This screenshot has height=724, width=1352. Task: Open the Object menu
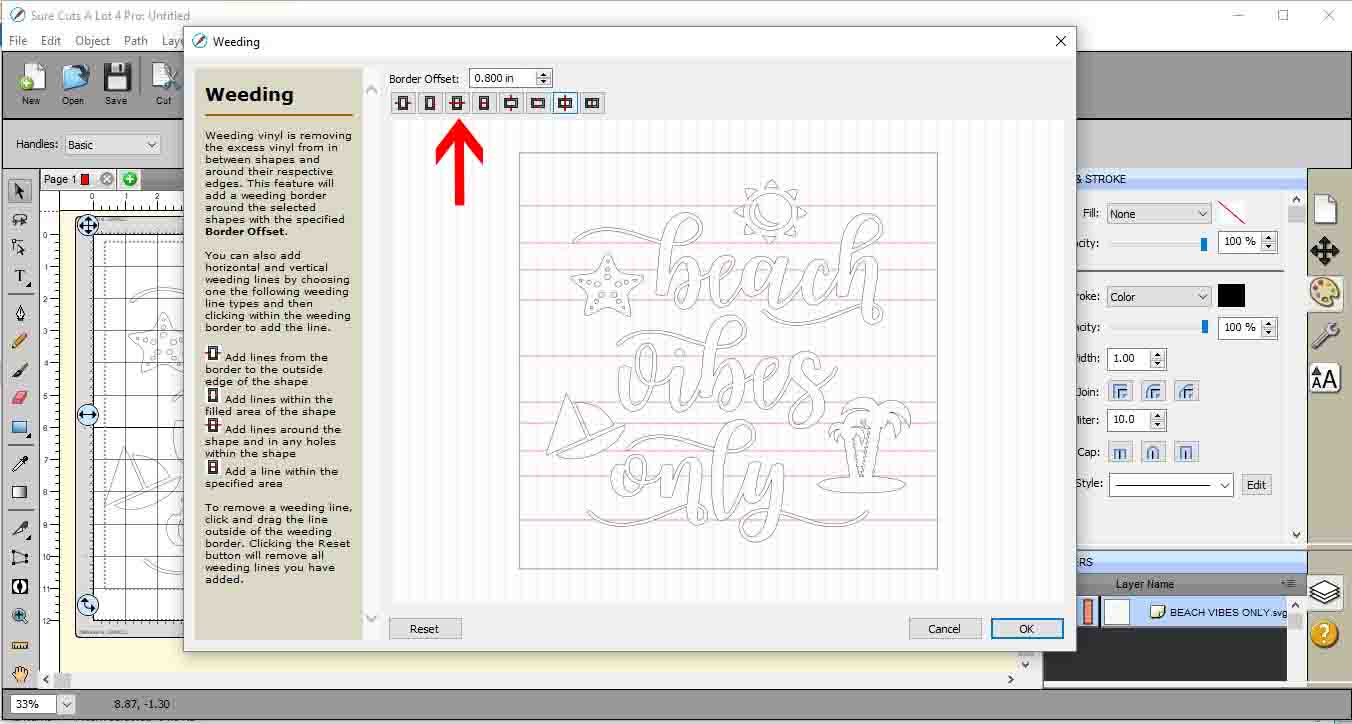pyautogui.click(x=92, y=41)
